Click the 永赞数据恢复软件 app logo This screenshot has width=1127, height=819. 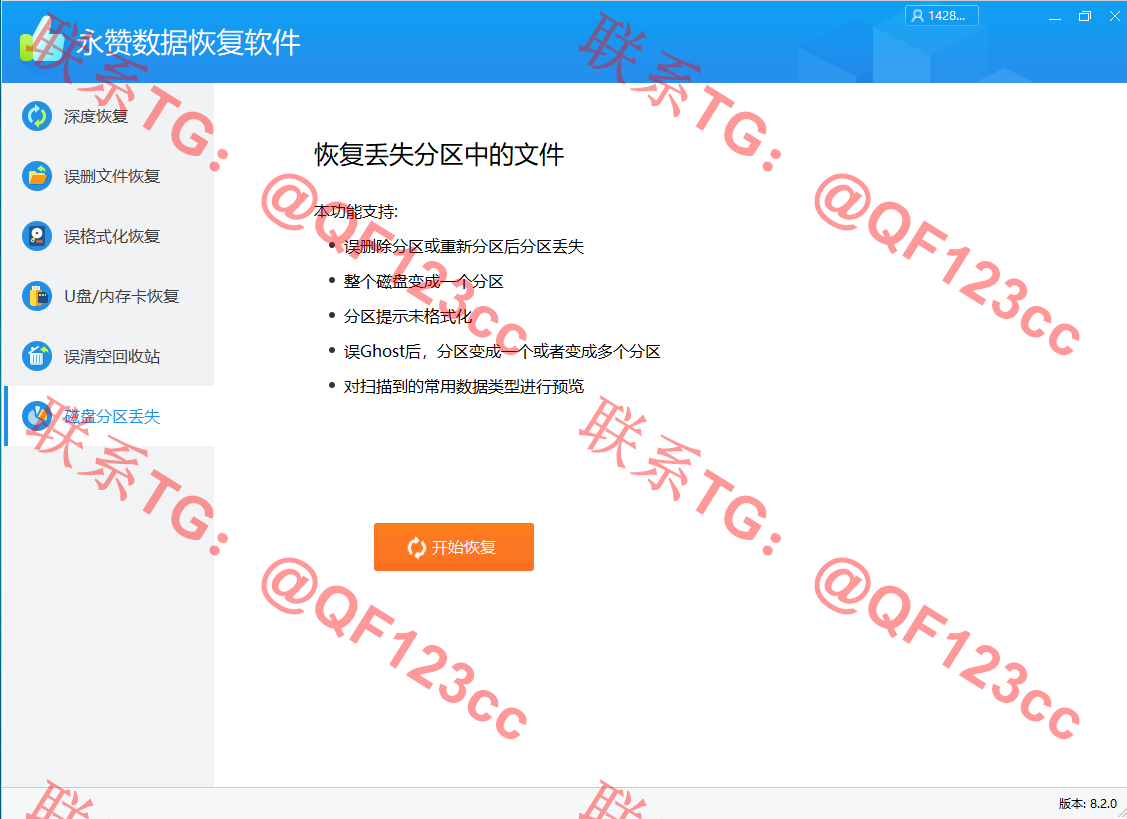(43, 40)
